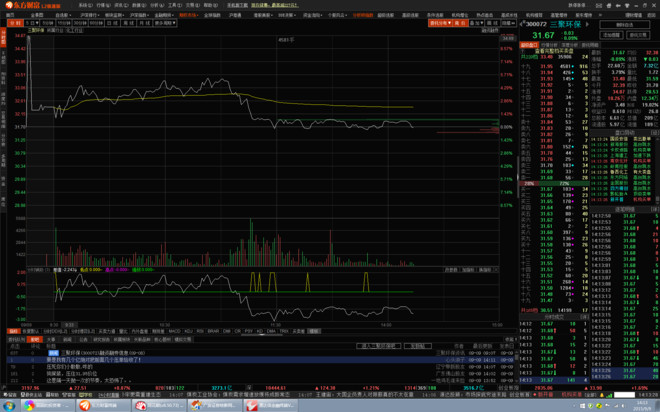
Task: Click the Shanghai index value 3197.96 in the status bar
Action: click(x=30, y=388)
